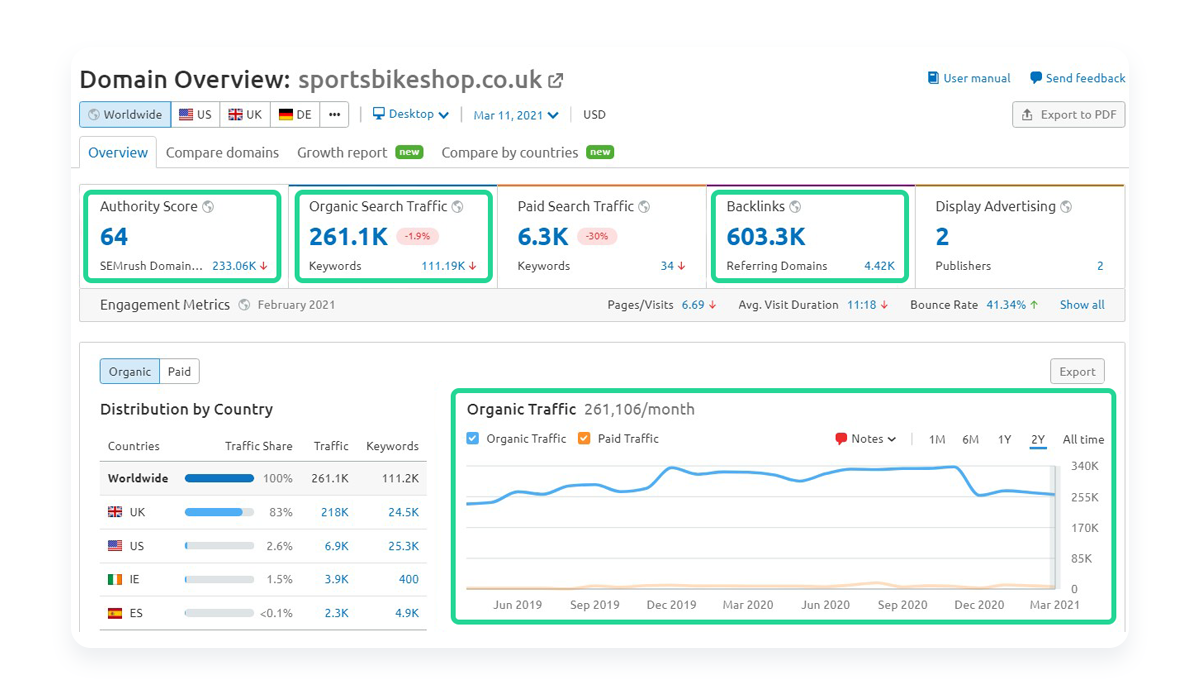Screen dimensions: 1200x700
Task: Click the Spain flag icon in ES row
Action: click(x=115, y=613)
